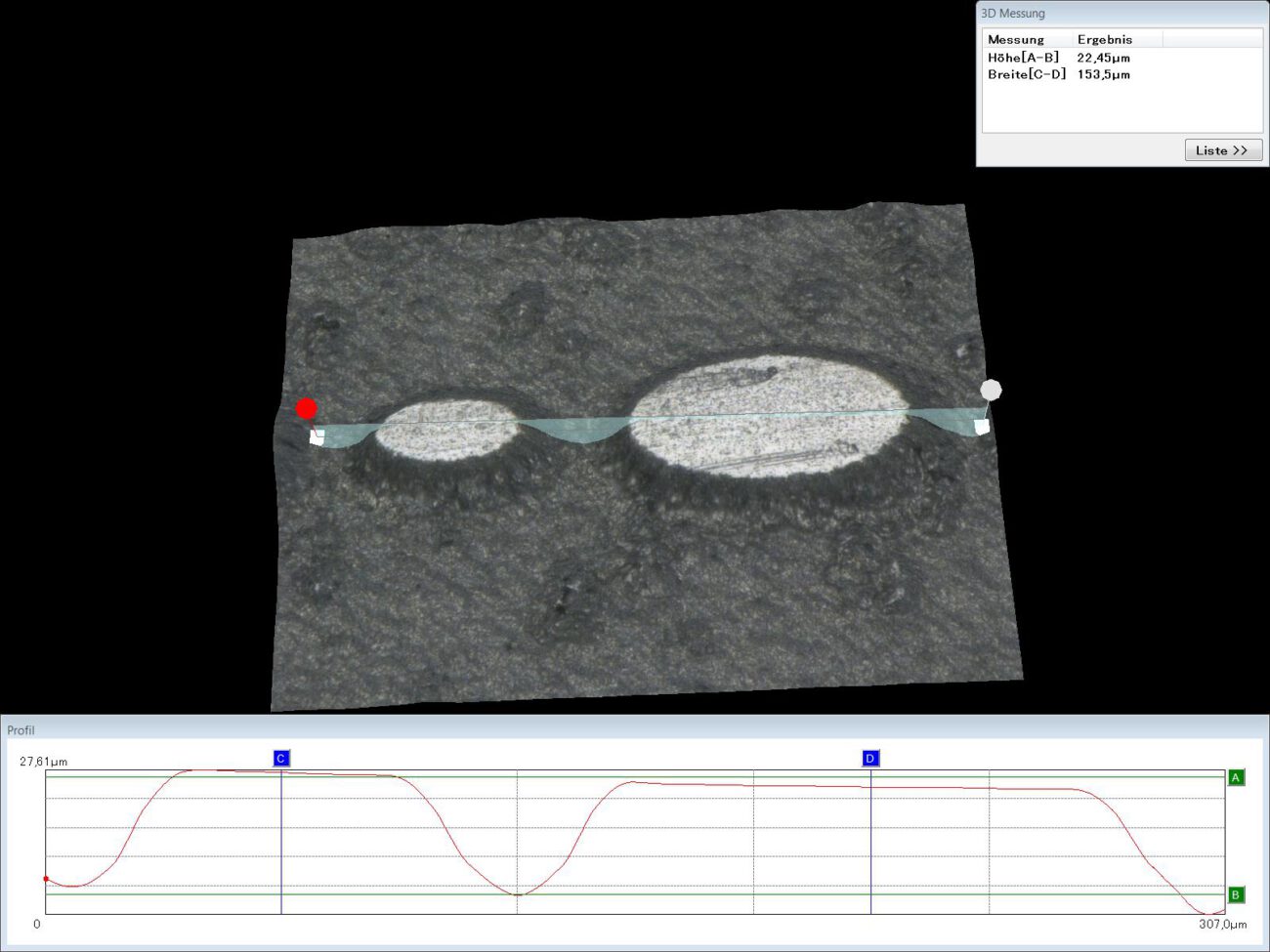
Task: Click the 307,0µm axis label
Action: pyautogui.click(x=1223, y=924)
